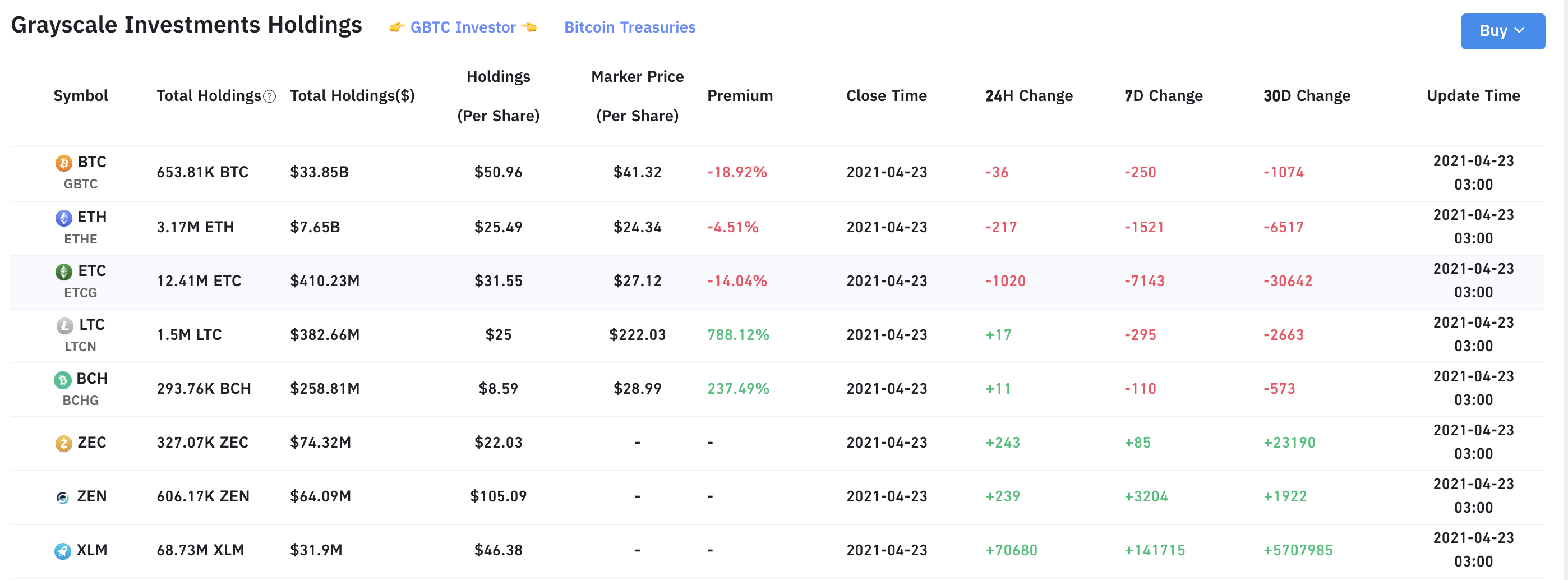Screen dimensions: 1568x580
Task: Click the $410.23M total value cell
Action: pos(325,280)
